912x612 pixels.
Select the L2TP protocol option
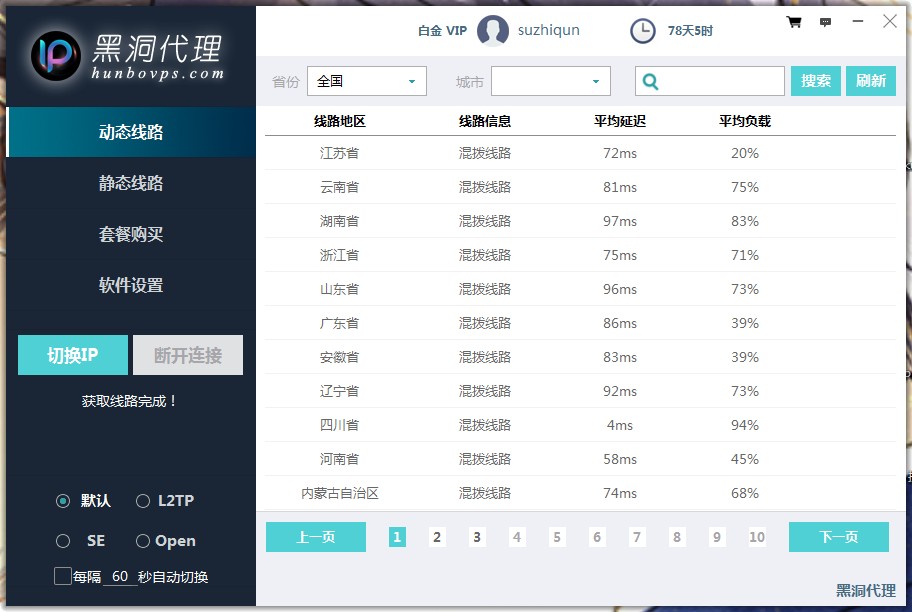coord(143,501)
